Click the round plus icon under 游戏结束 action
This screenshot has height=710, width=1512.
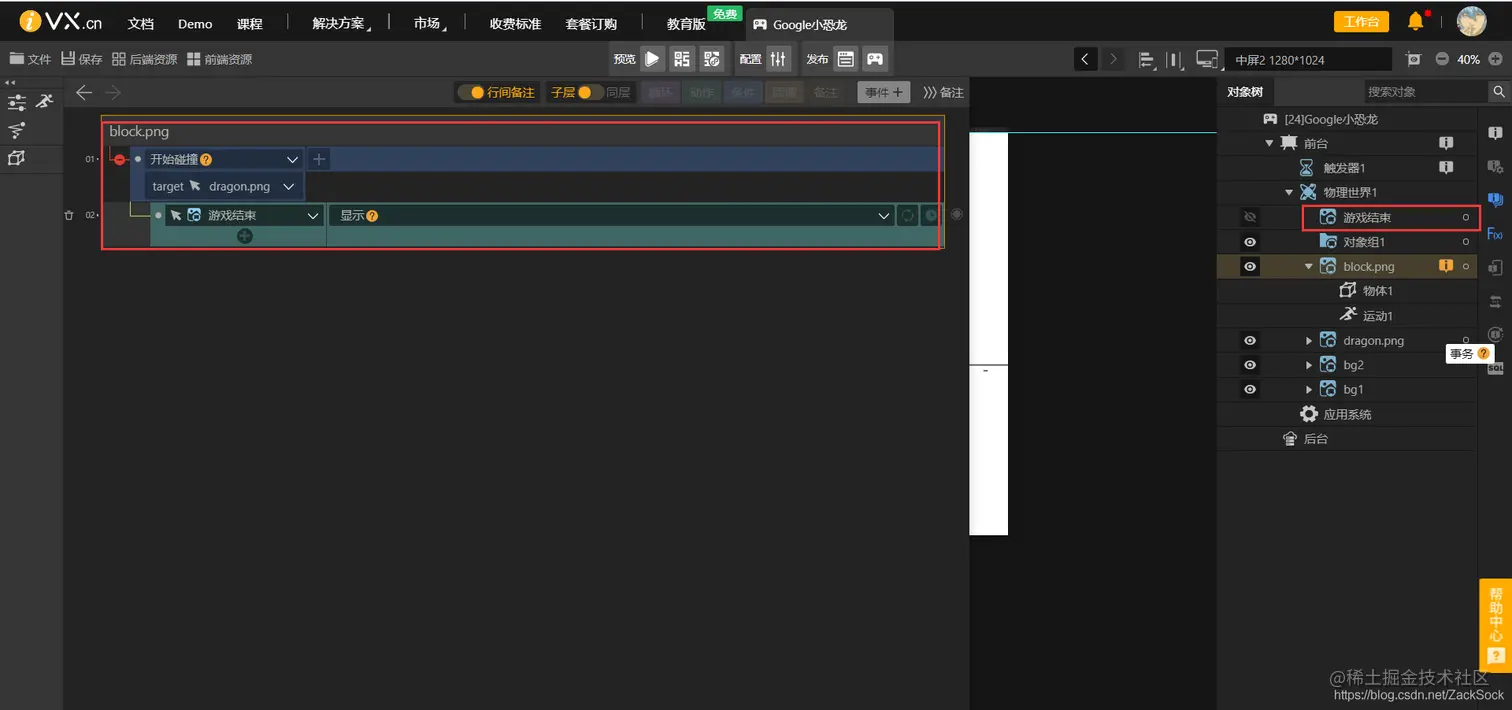pyautogui.click(x=245, y=236)
